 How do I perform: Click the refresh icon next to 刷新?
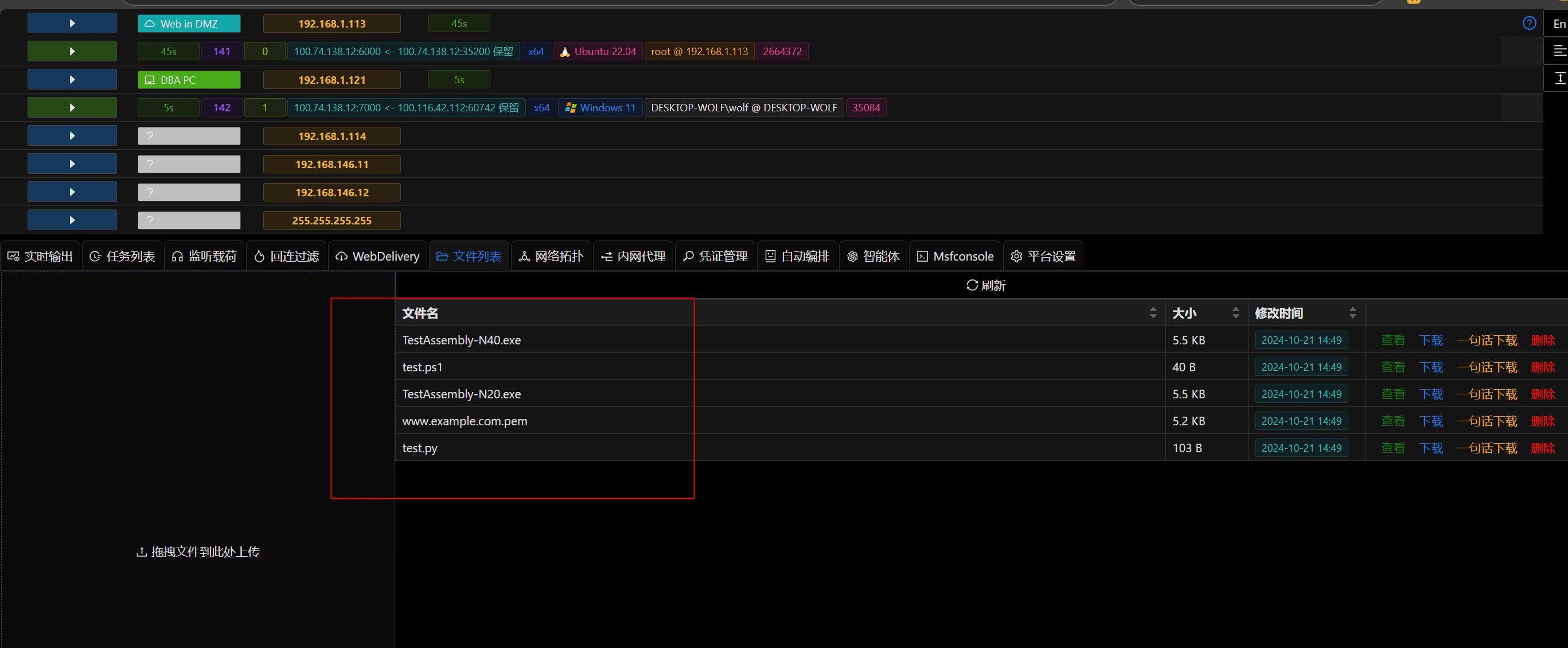(972, 285)
